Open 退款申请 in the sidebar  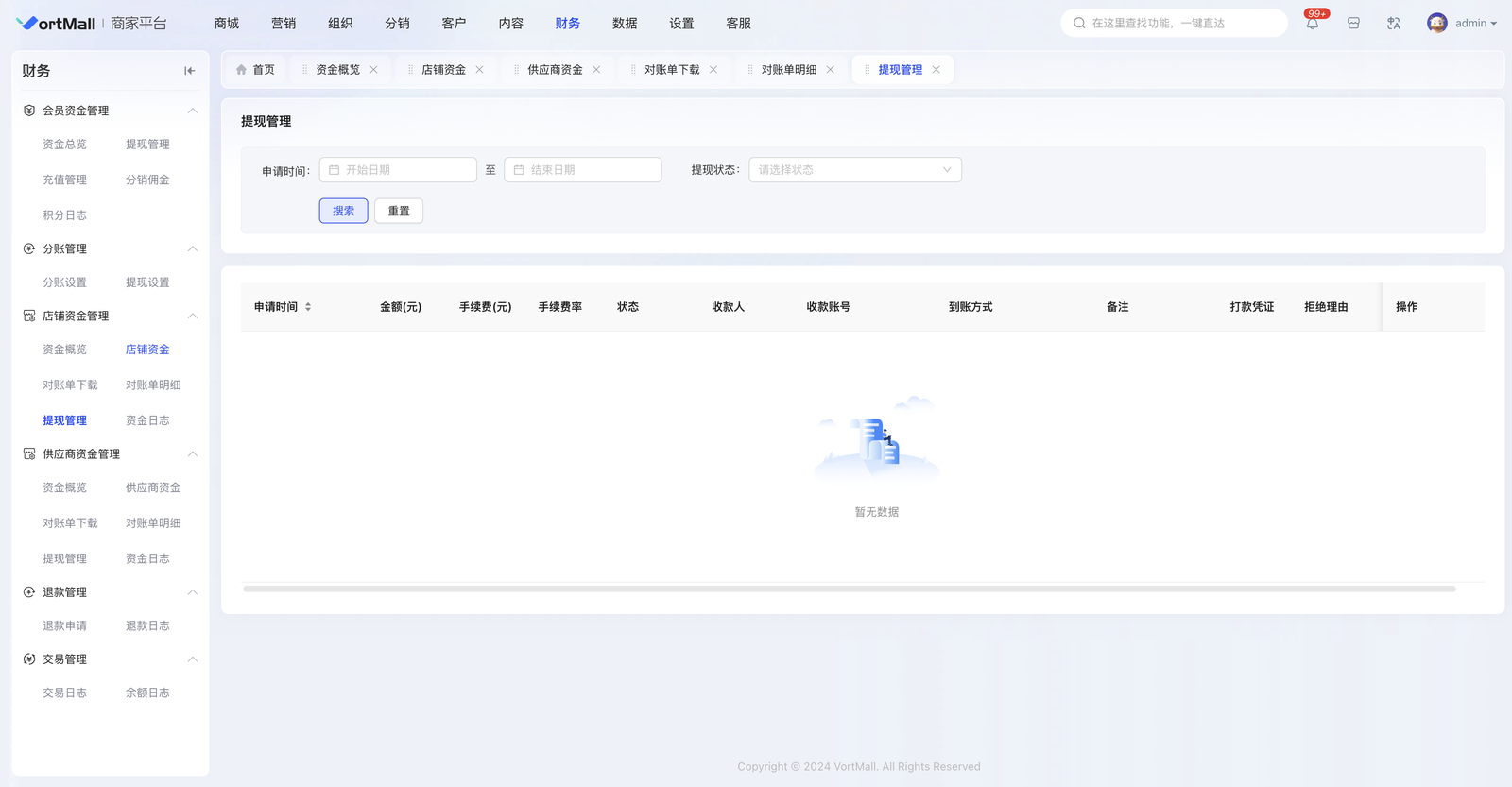(64, 626)
